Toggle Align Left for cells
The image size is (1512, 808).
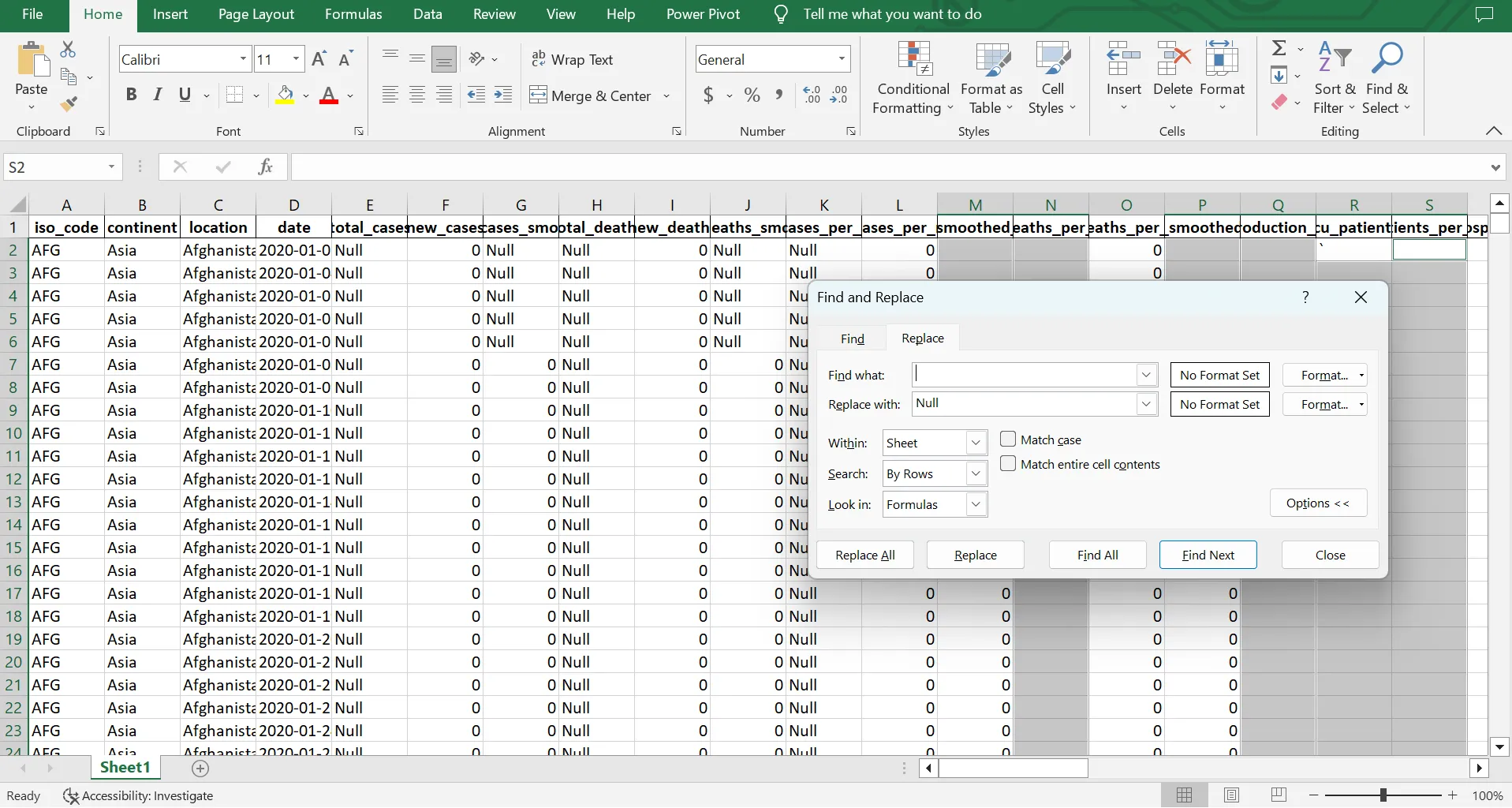point(390,95)
